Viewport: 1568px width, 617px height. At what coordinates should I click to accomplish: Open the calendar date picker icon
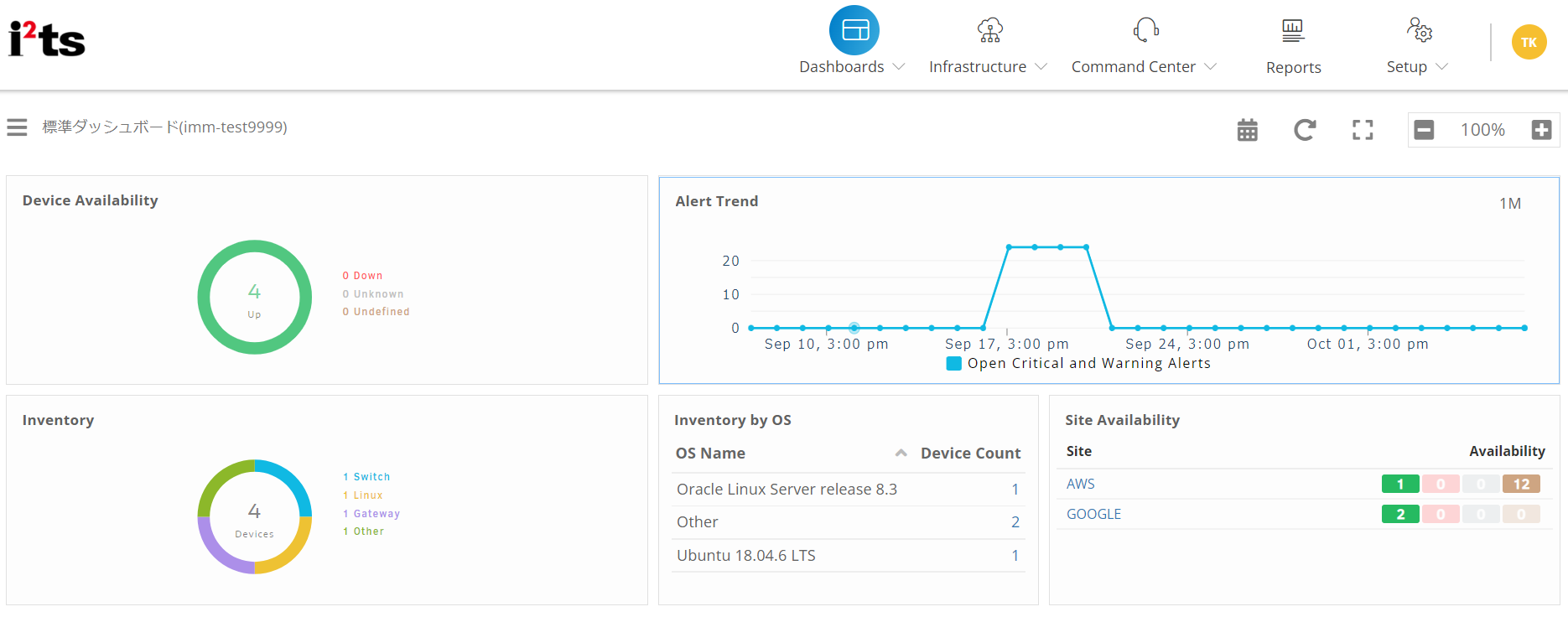pyautogui.click(x=1247, y=130)
